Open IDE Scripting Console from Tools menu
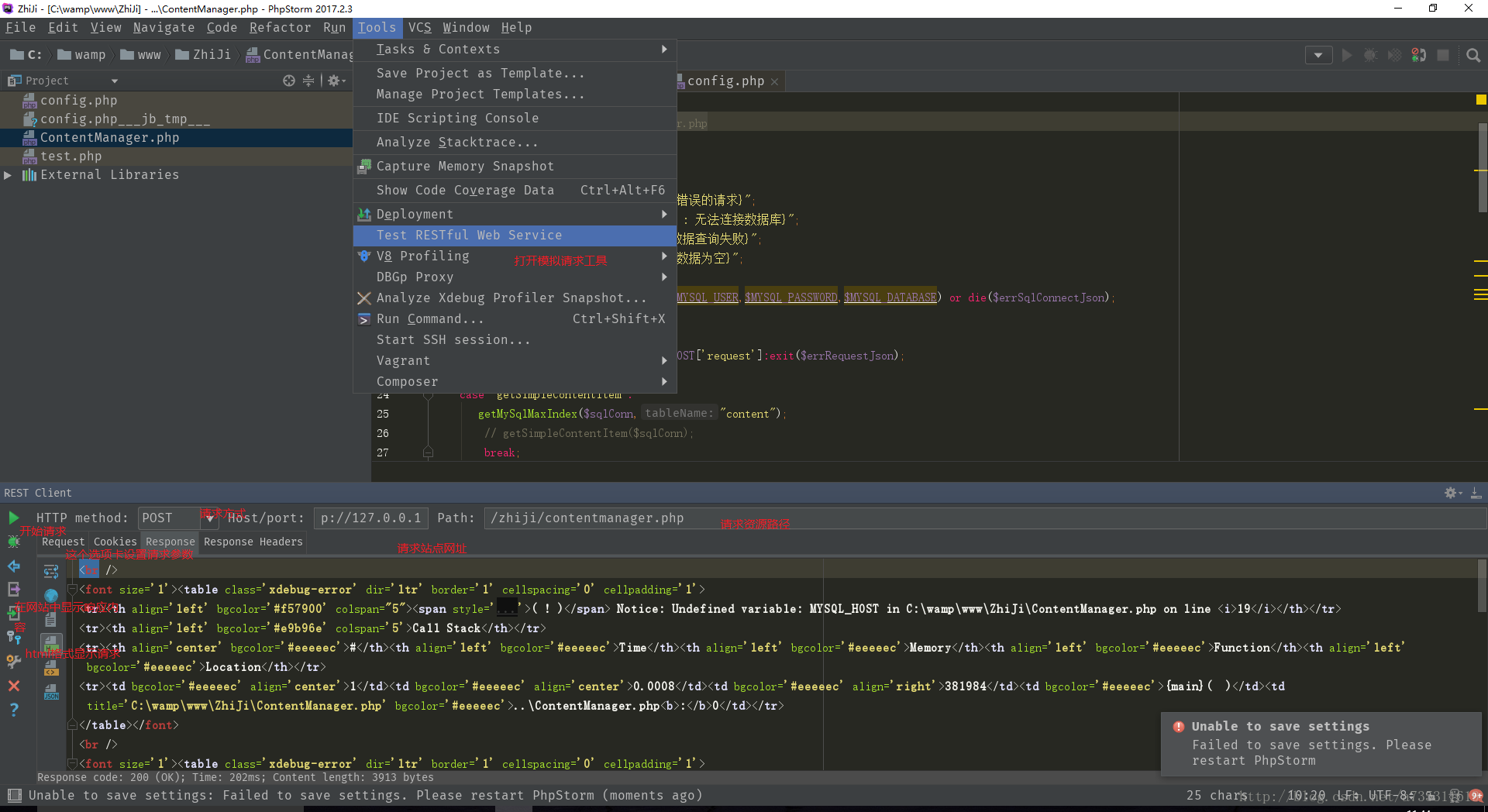The image size is (1488, 812). pyautogui.click(x=515, y=119)
